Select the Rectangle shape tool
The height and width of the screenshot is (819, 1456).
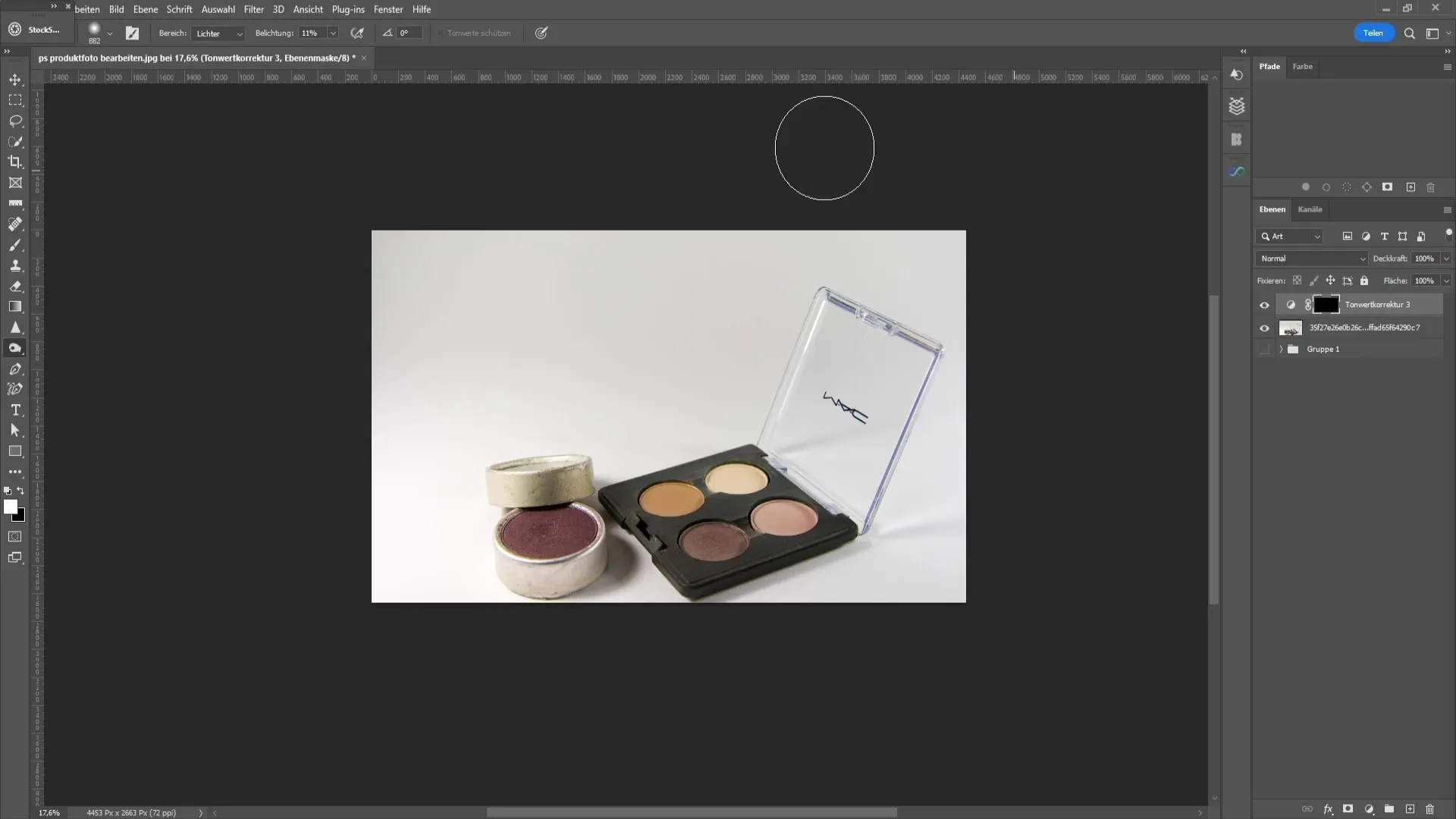[x=15, y=450]
